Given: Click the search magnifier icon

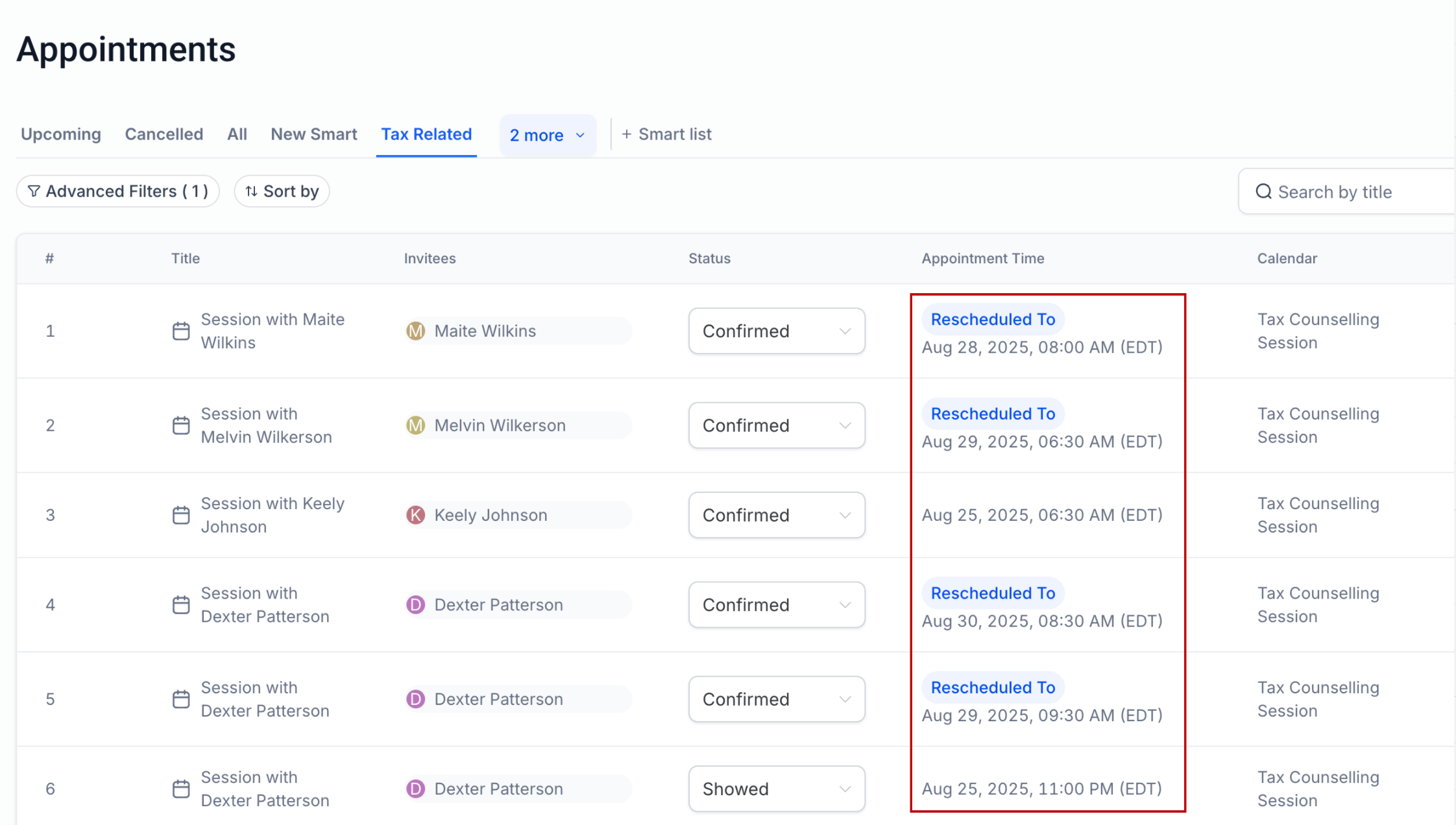Looking at the screenshot, I should [x=1263, y=191].
